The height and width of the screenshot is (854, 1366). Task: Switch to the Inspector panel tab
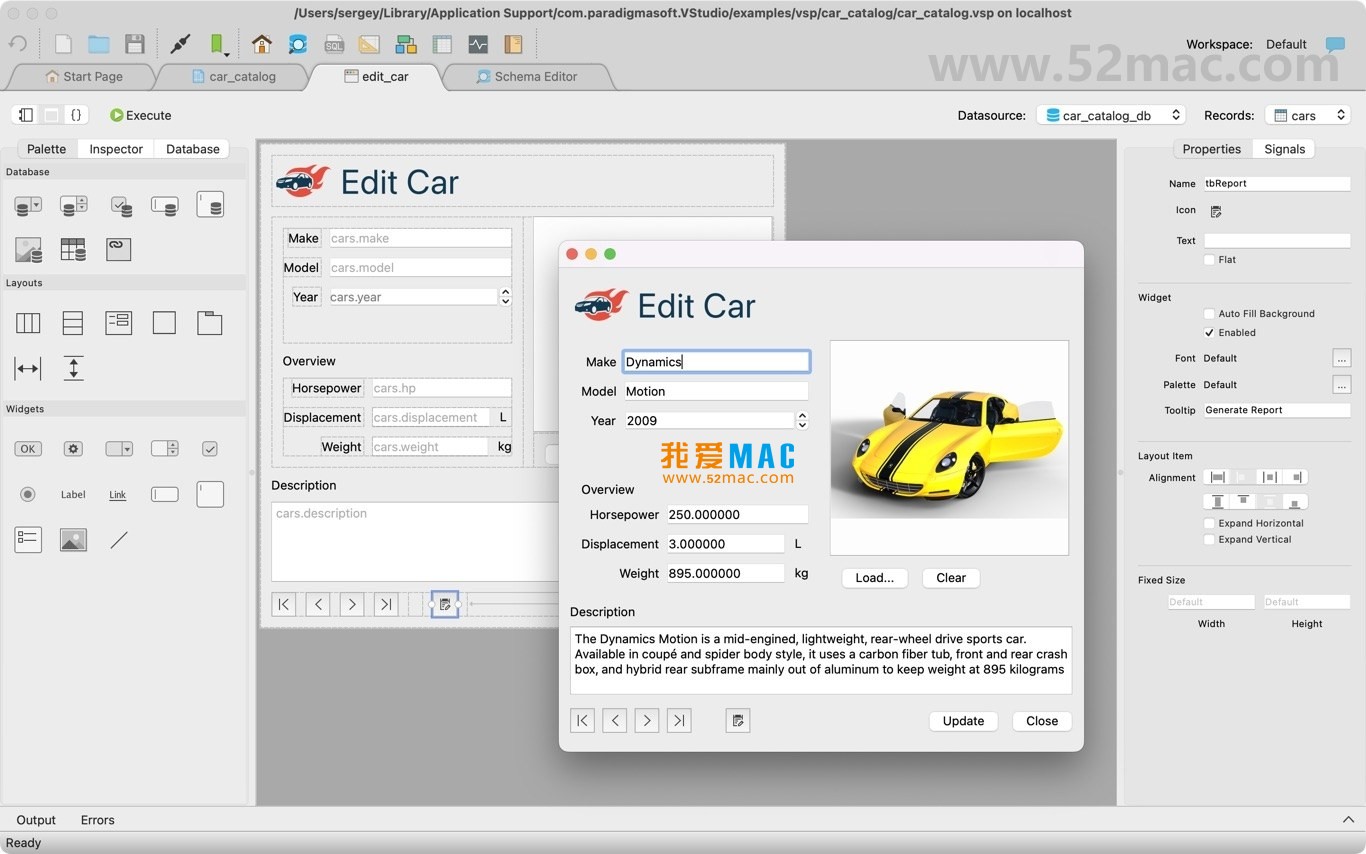tap(116, 149)
